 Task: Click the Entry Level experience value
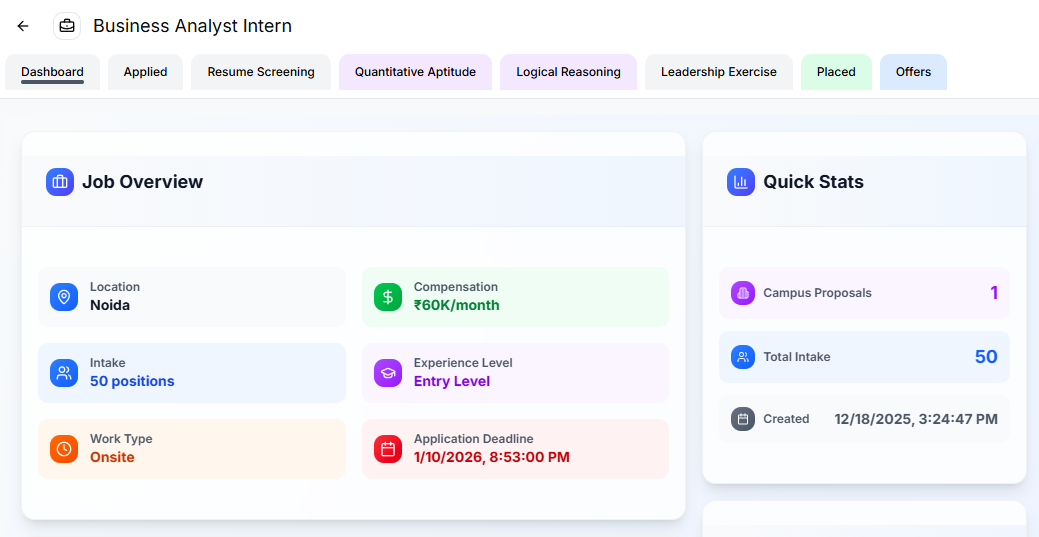coord(452,381)
